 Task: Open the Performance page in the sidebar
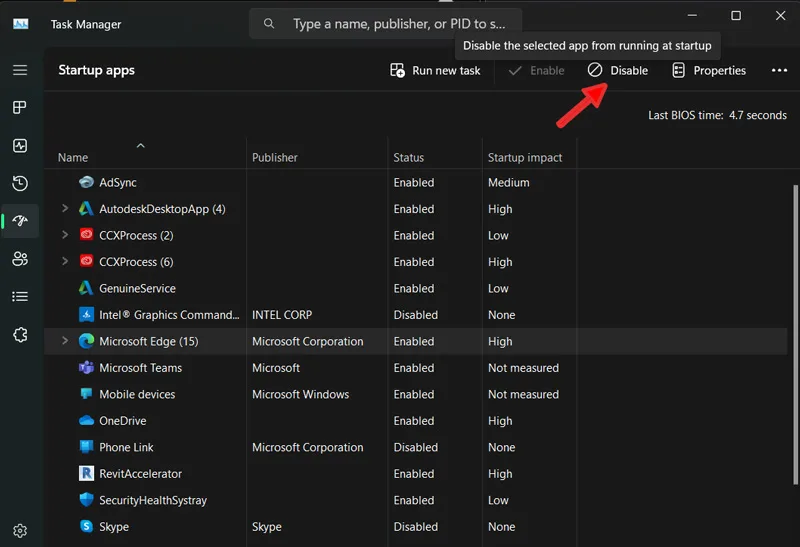(x=20, y=145)
